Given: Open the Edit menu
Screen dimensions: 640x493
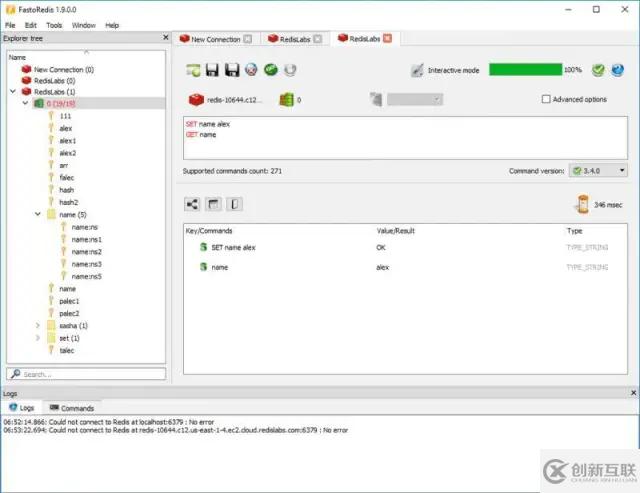Looking at the screenshot, I should (x=31, y=25).
